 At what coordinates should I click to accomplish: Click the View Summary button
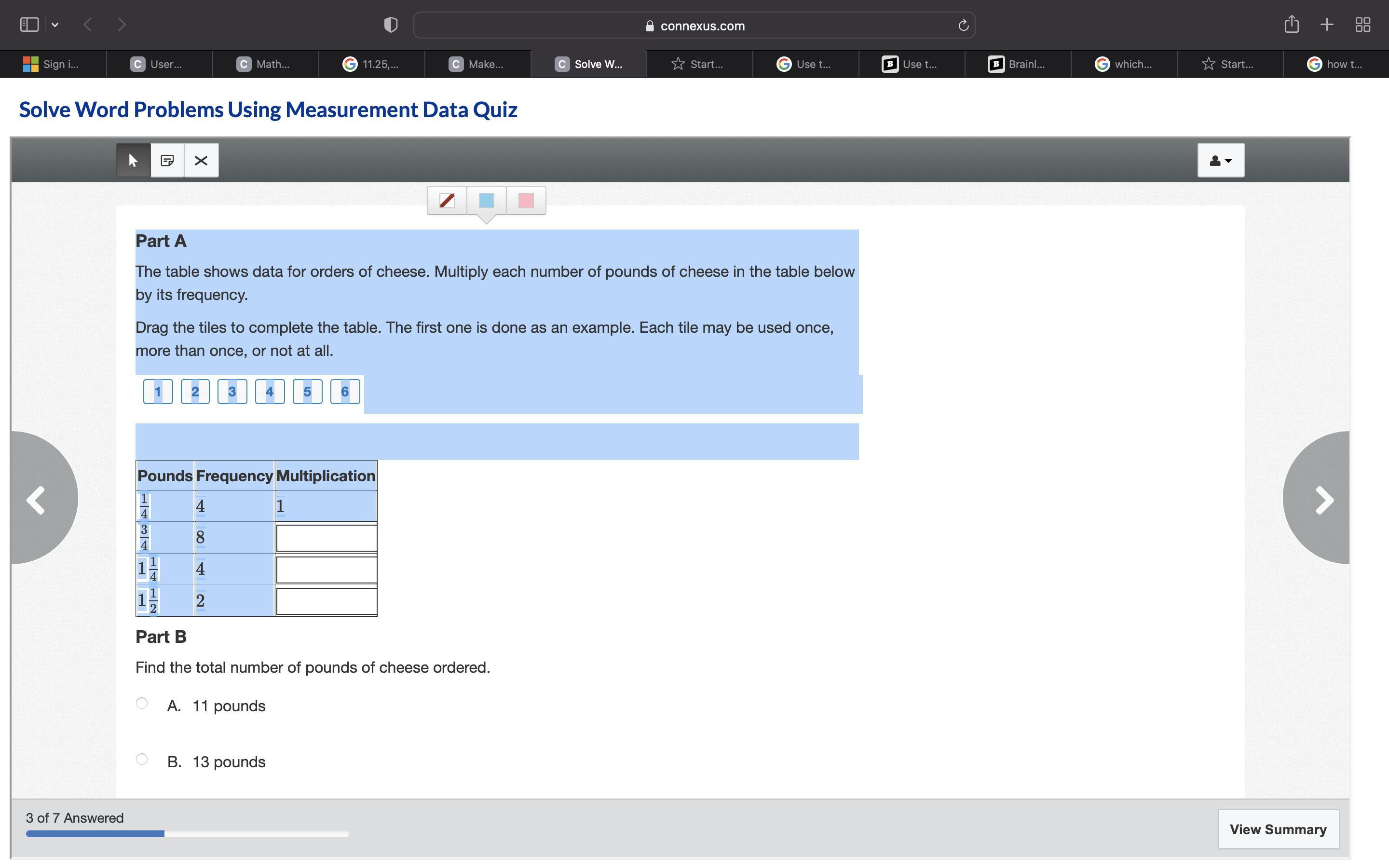click(x=1278, y=829)
